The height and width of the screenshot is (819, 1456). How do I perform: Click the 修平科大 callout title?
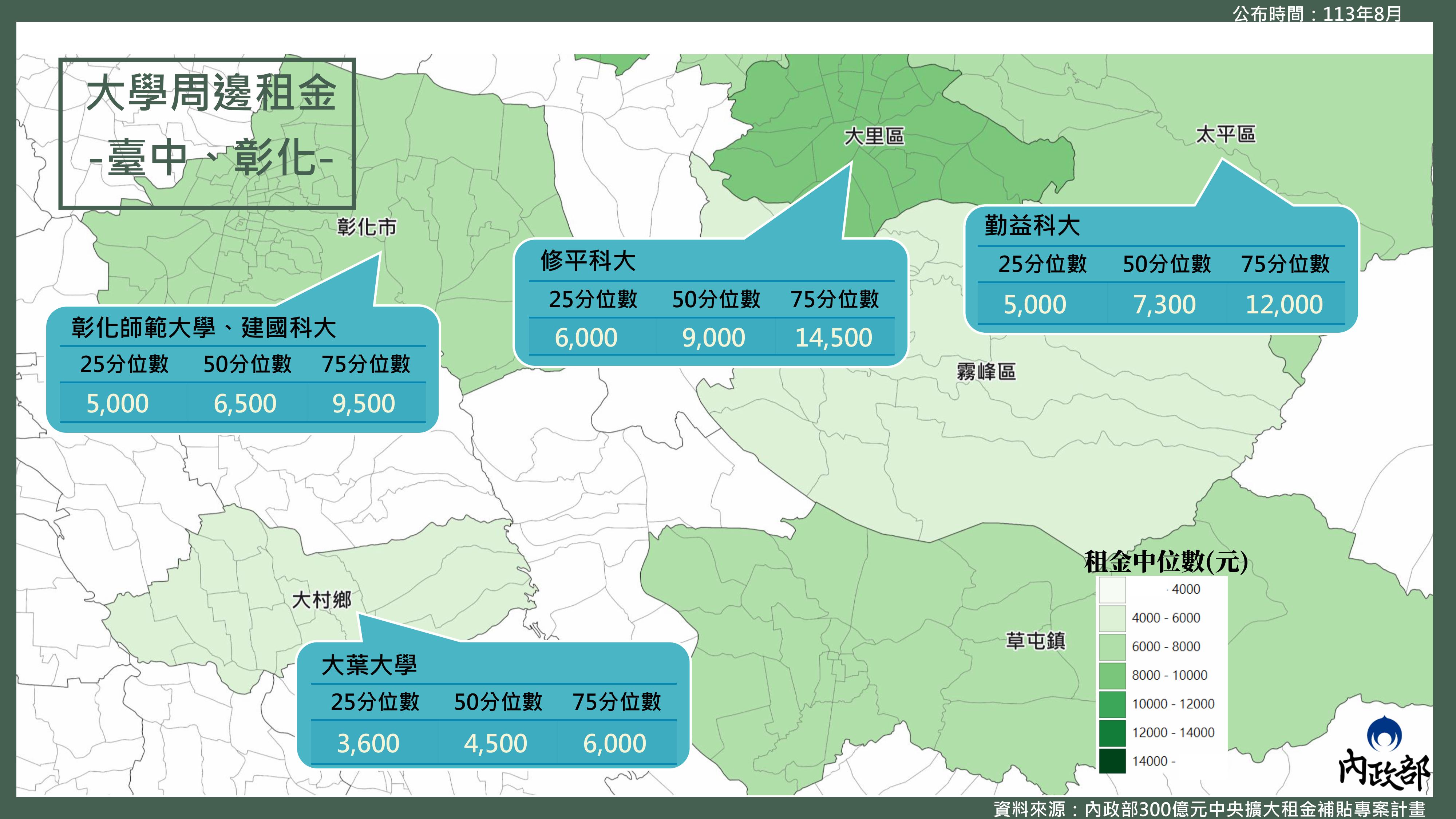588,261
